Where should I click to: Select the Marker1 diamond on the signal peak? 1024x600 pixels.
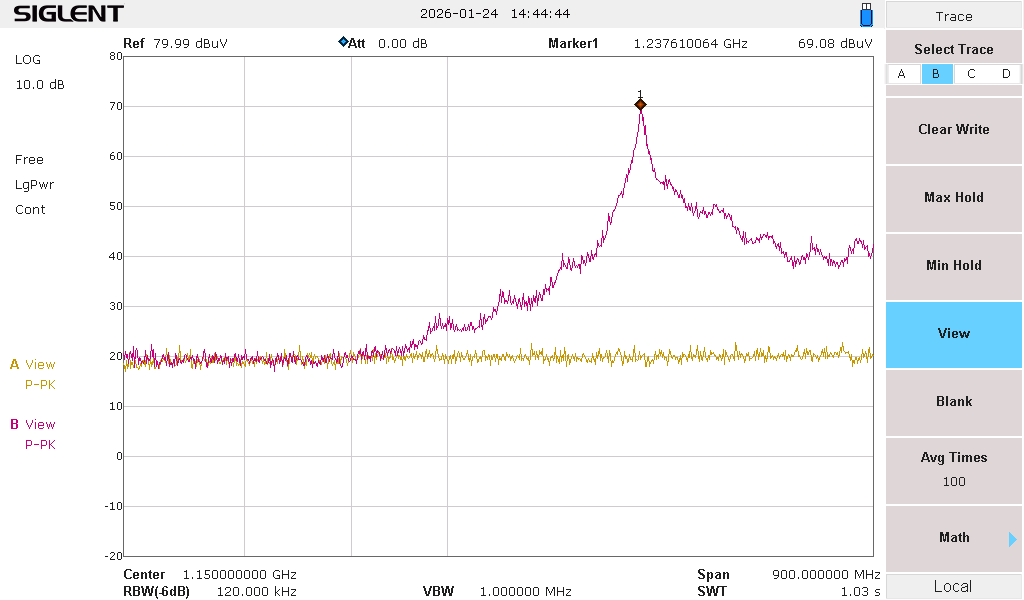pyautogui.click(x=641, y=103)
